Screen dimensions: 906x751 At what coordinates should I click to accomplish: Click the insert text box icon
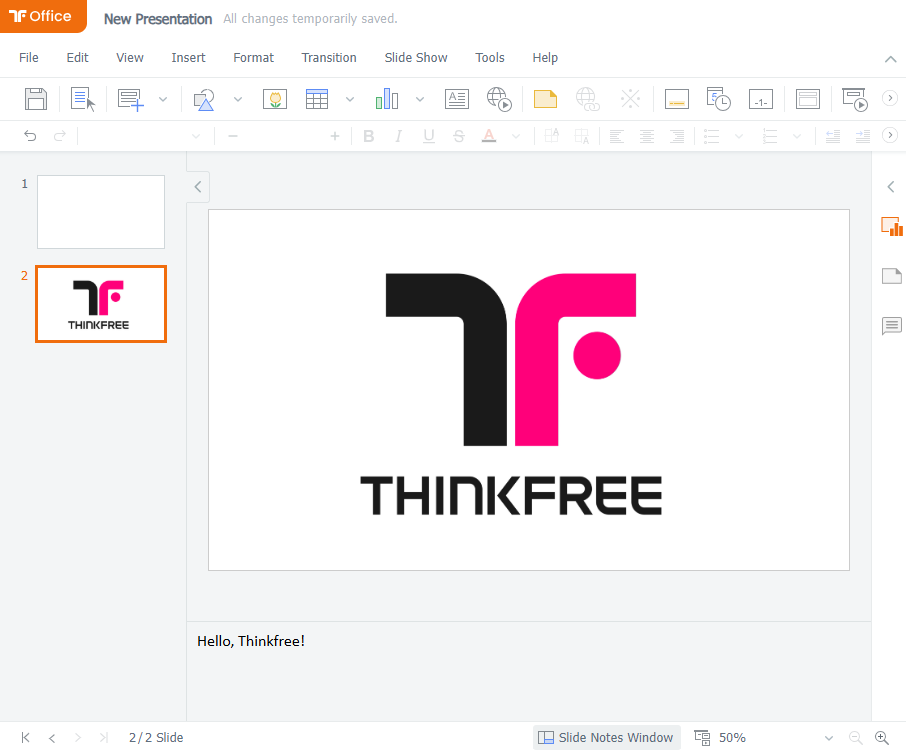point(456,99)
